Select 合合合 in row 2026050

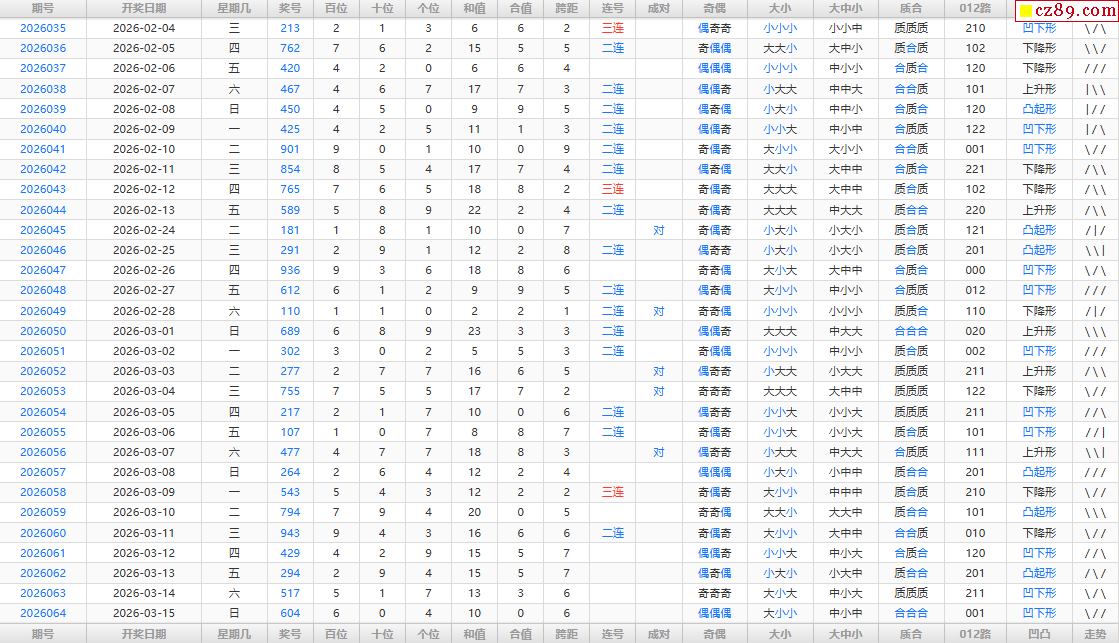910,331
